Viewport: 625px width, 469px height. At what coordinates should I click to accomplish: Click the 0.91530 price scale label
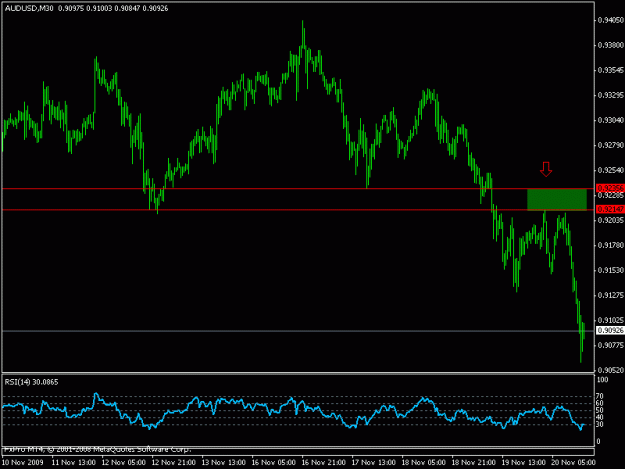click(611, 270)
